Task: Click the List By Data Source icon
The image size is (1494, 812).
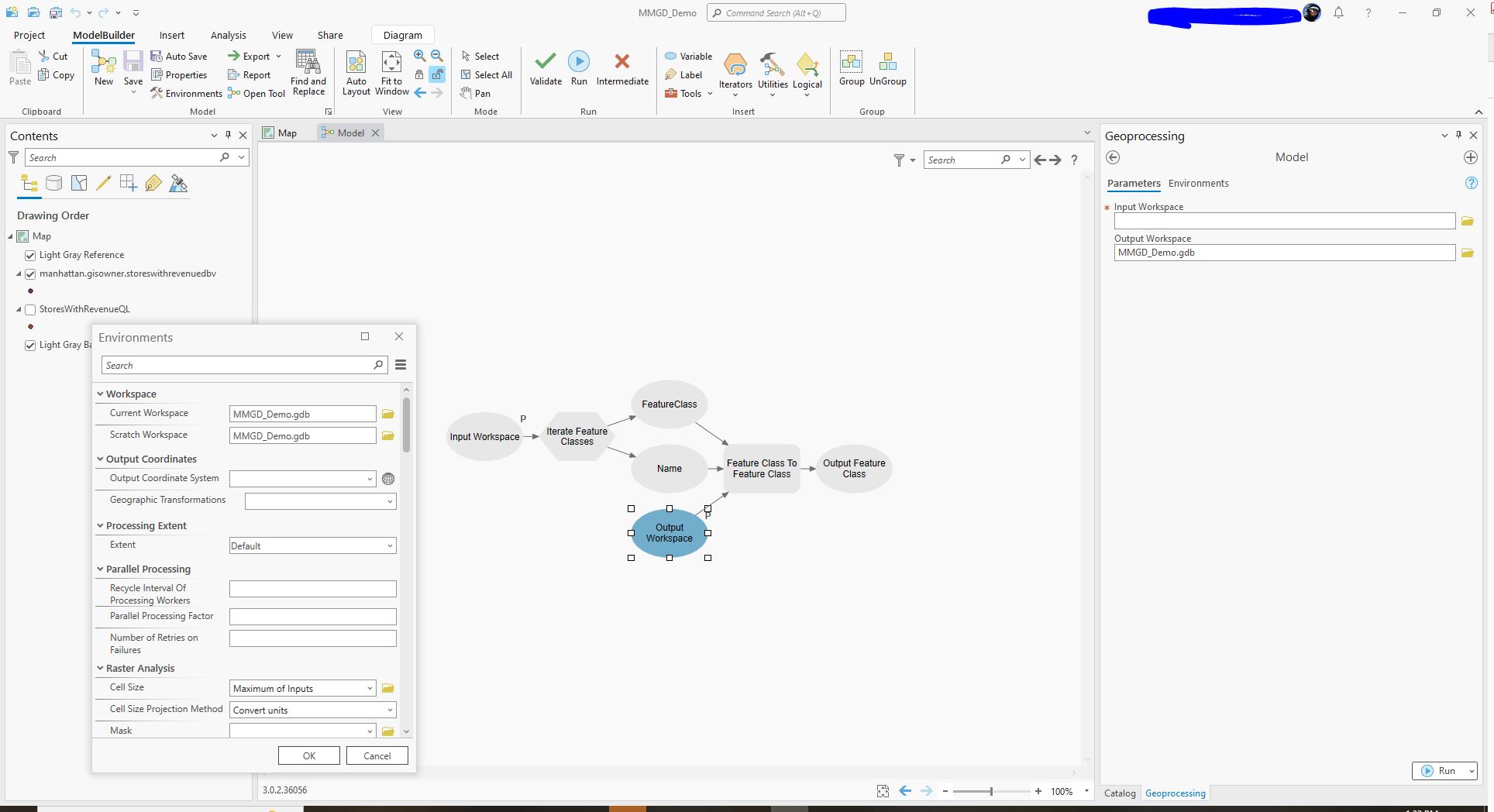Action: click(x=53, y=184)
